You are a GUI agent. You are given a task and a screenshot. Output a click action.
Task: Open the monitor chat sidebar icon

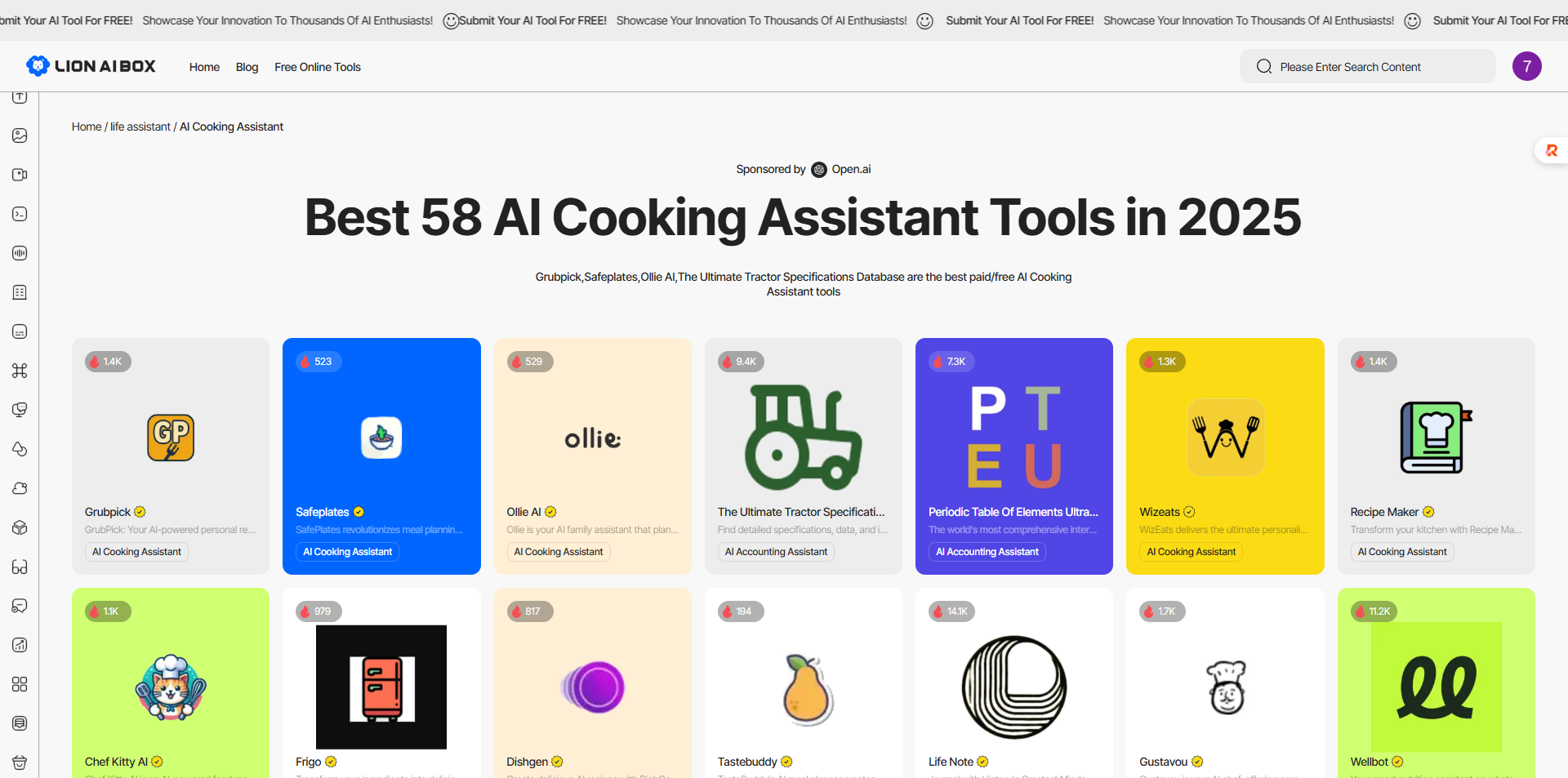click(x=20, y=410)
